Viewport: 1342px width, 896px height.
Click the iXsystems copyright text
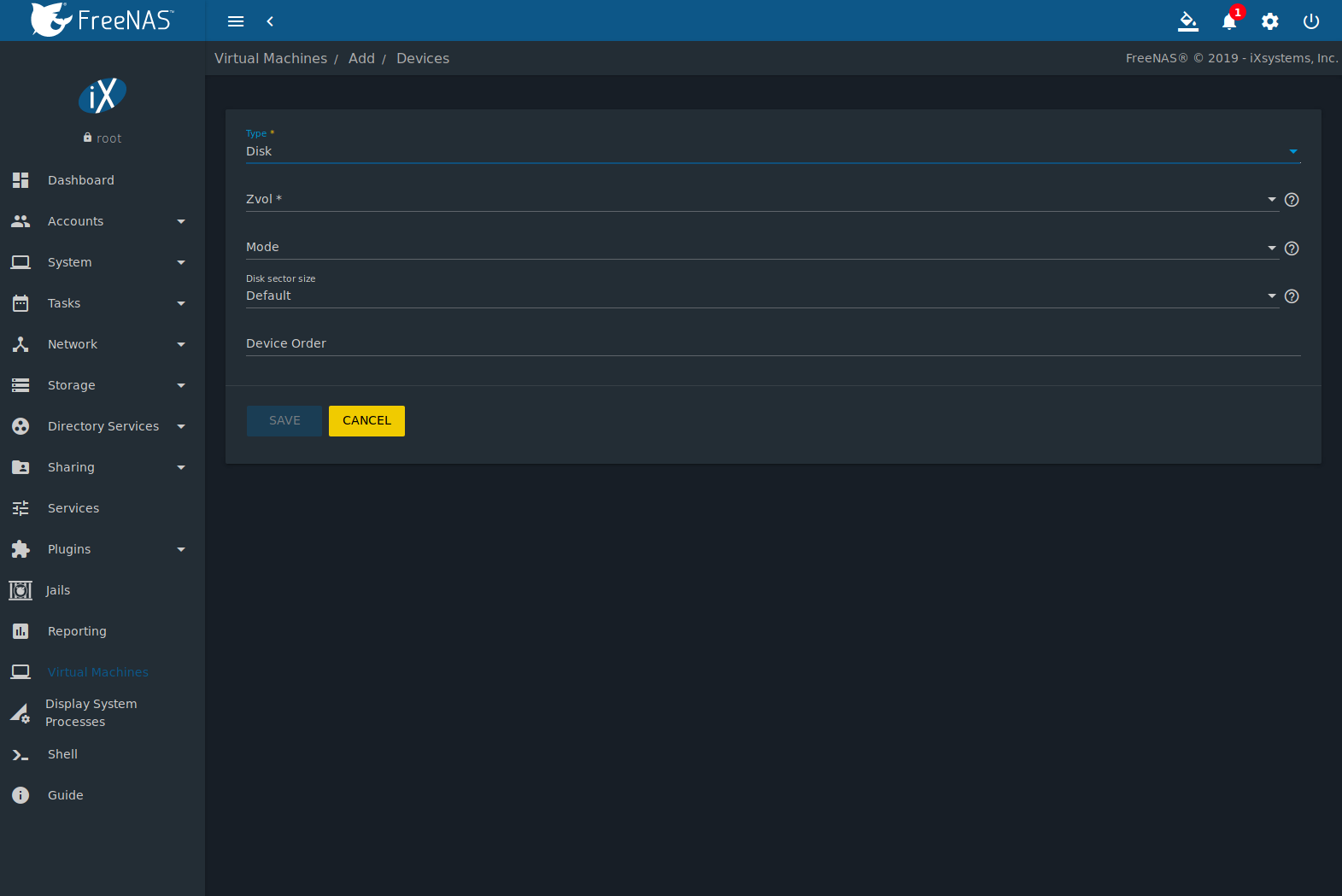(x=1232, y=58)
